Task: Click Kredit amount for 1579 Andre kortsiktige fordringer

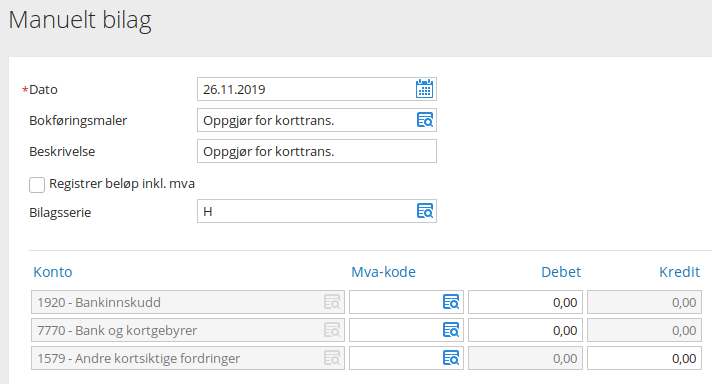Action: (644, 358)
